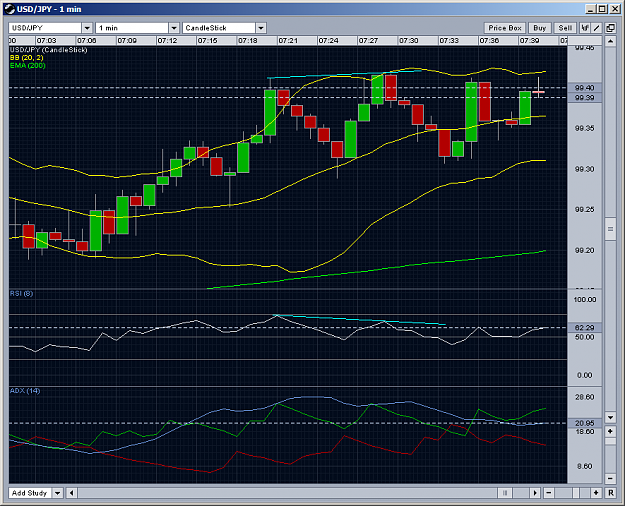Click the 100.00 RSI axis label

pyautogui.click(x=585, y=299)
